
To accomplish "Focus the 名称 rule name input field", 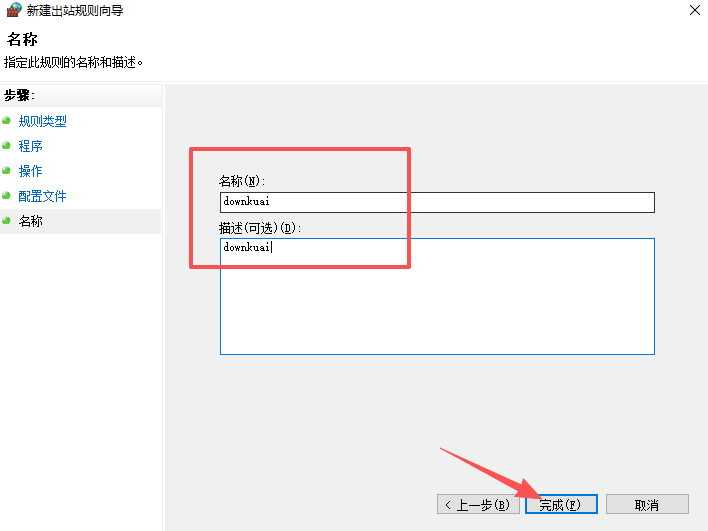I will (x=437, y=202).
